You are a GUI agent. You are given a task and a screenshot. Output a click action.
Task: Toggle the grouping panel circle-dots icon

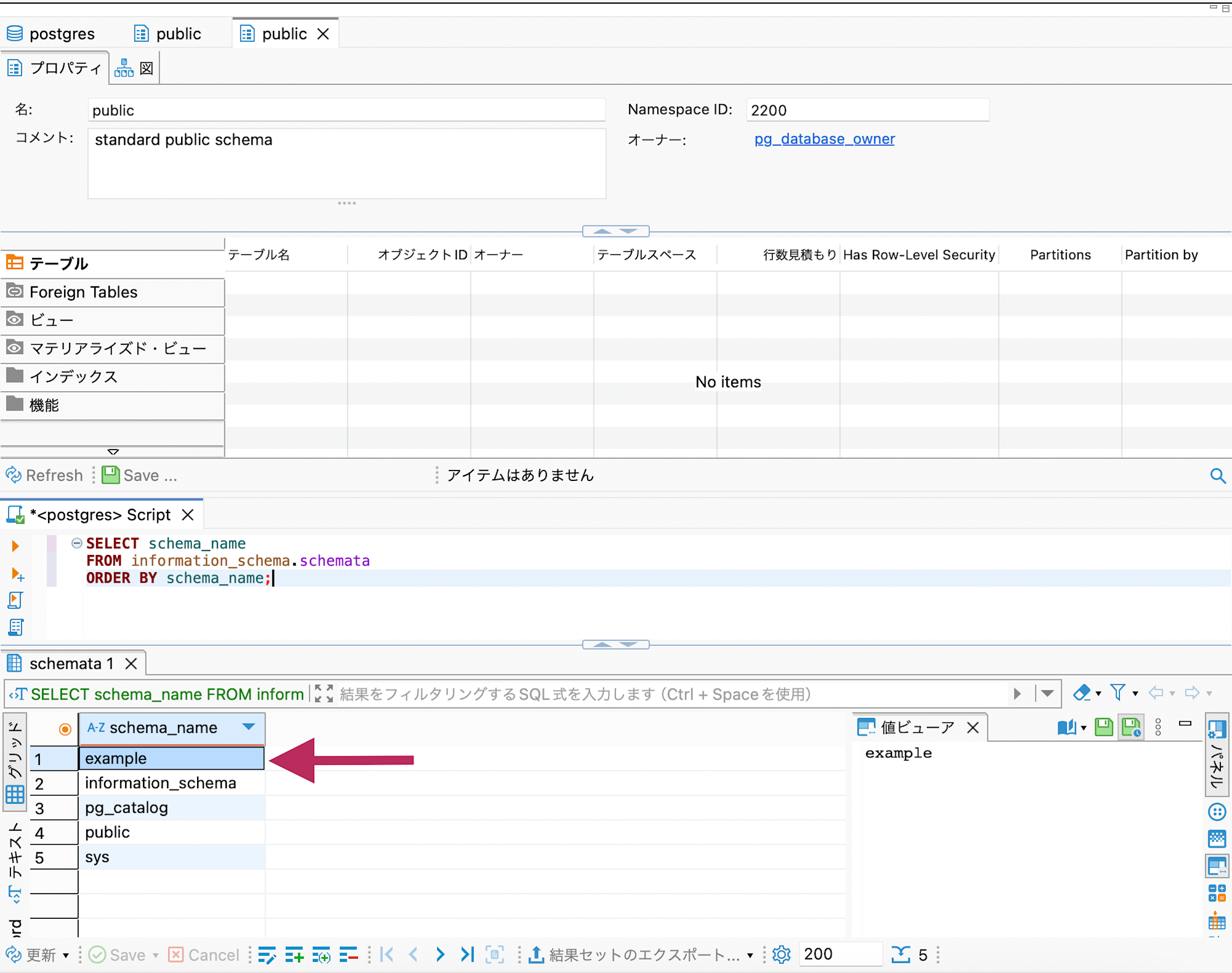point(1217,812)
